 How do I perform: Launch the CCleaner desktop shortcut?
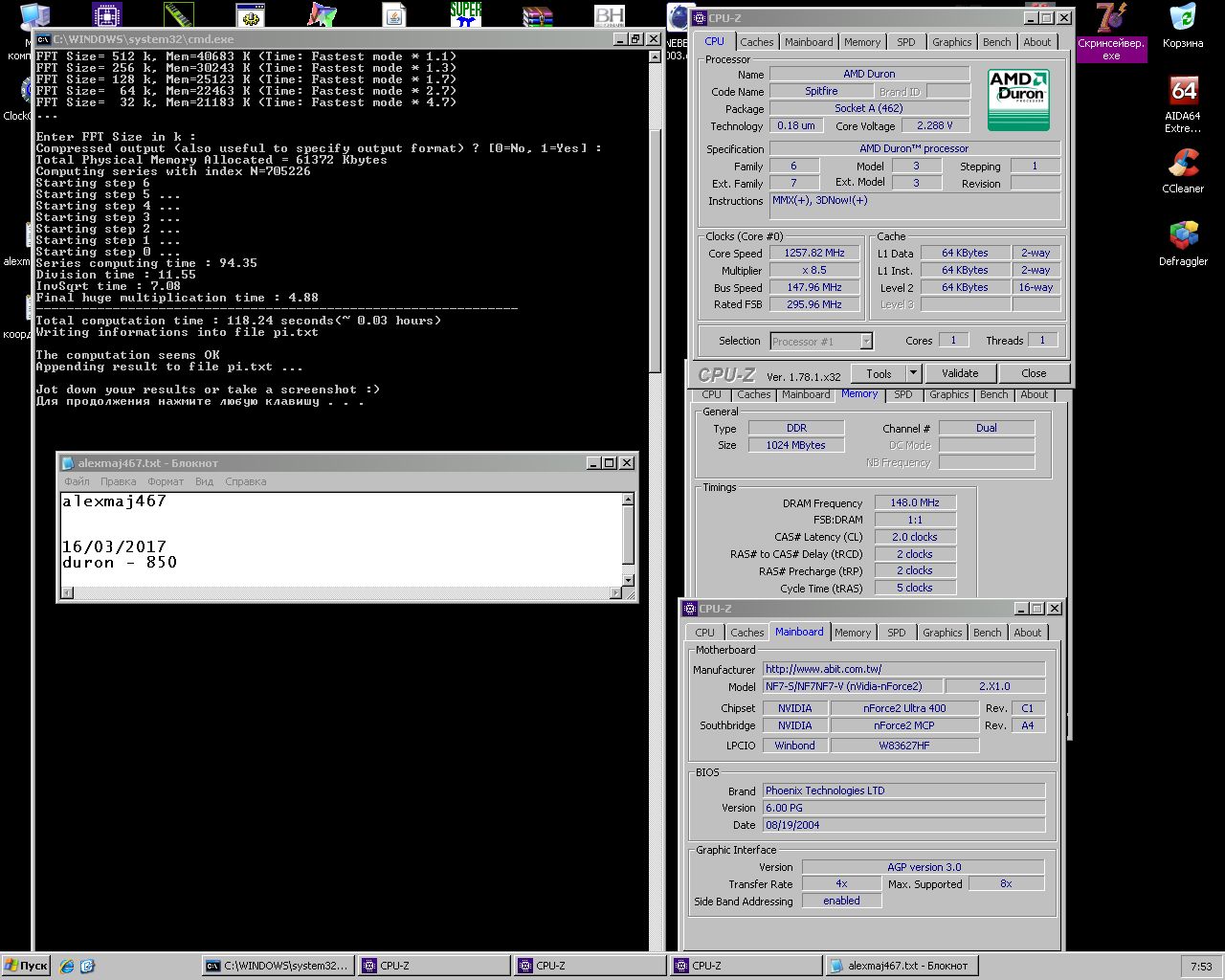pos(1183,170)
